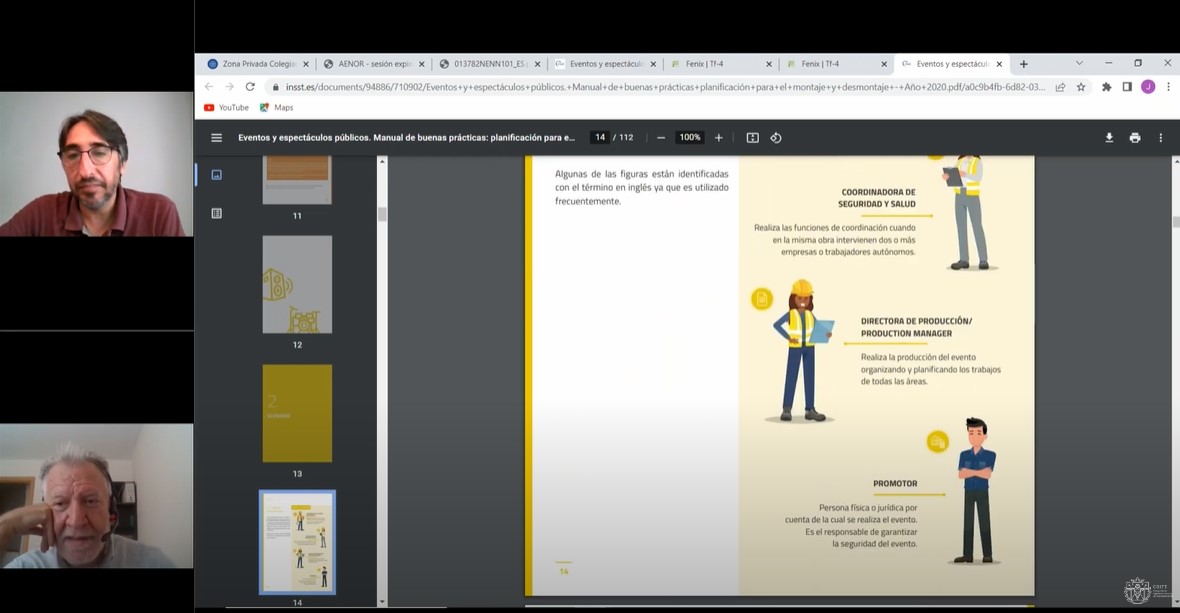Reload the current browser page
The height and width of the screenshot is (613, 1180).
250,86
